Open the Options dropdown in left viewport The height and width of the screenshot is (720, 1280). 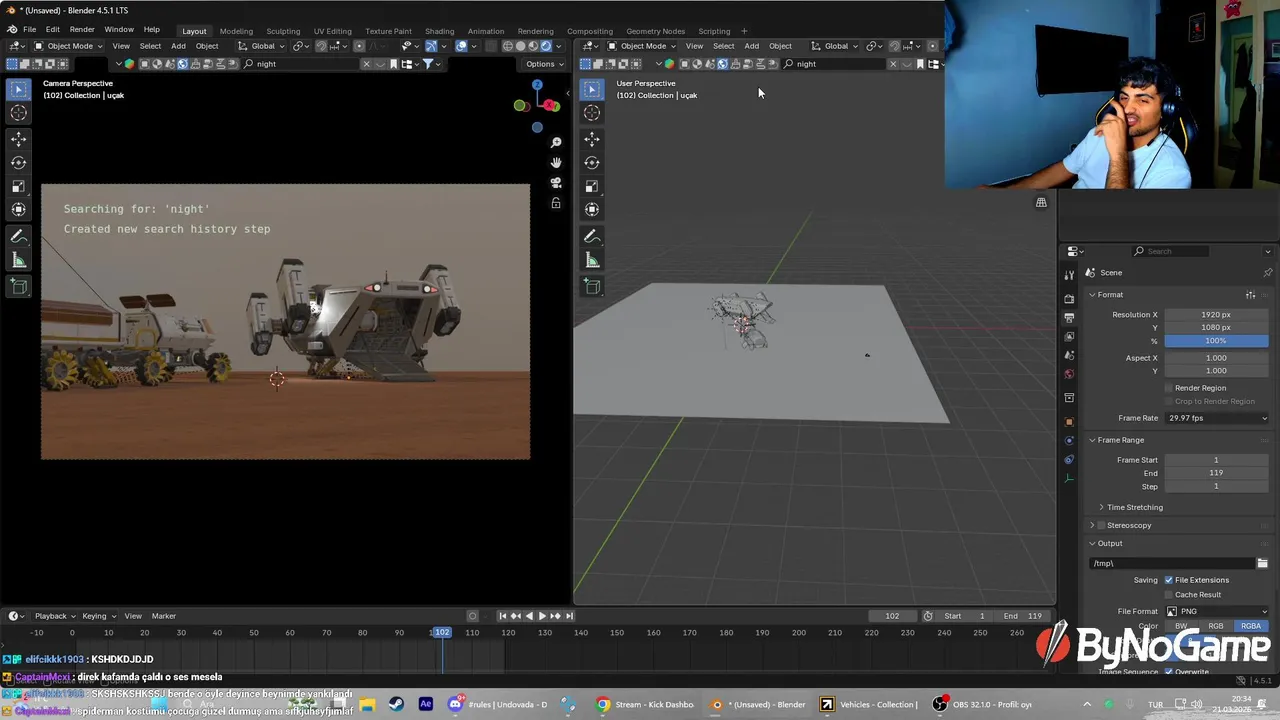pos(544,64)
